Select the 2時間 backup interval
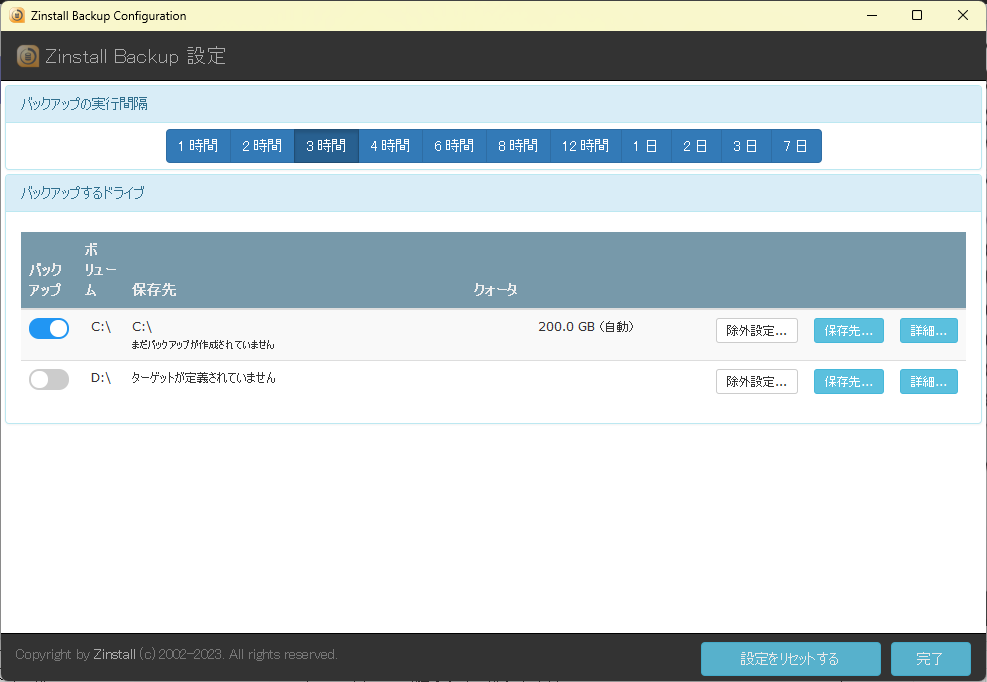 (262, 146)
